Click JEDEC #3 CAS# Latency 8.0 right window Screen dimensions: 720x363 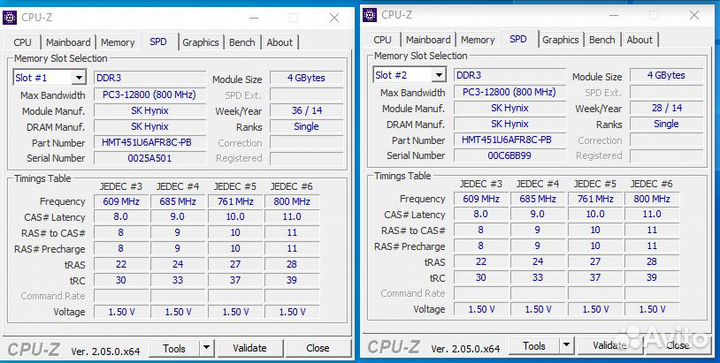(x=481, y=214)
